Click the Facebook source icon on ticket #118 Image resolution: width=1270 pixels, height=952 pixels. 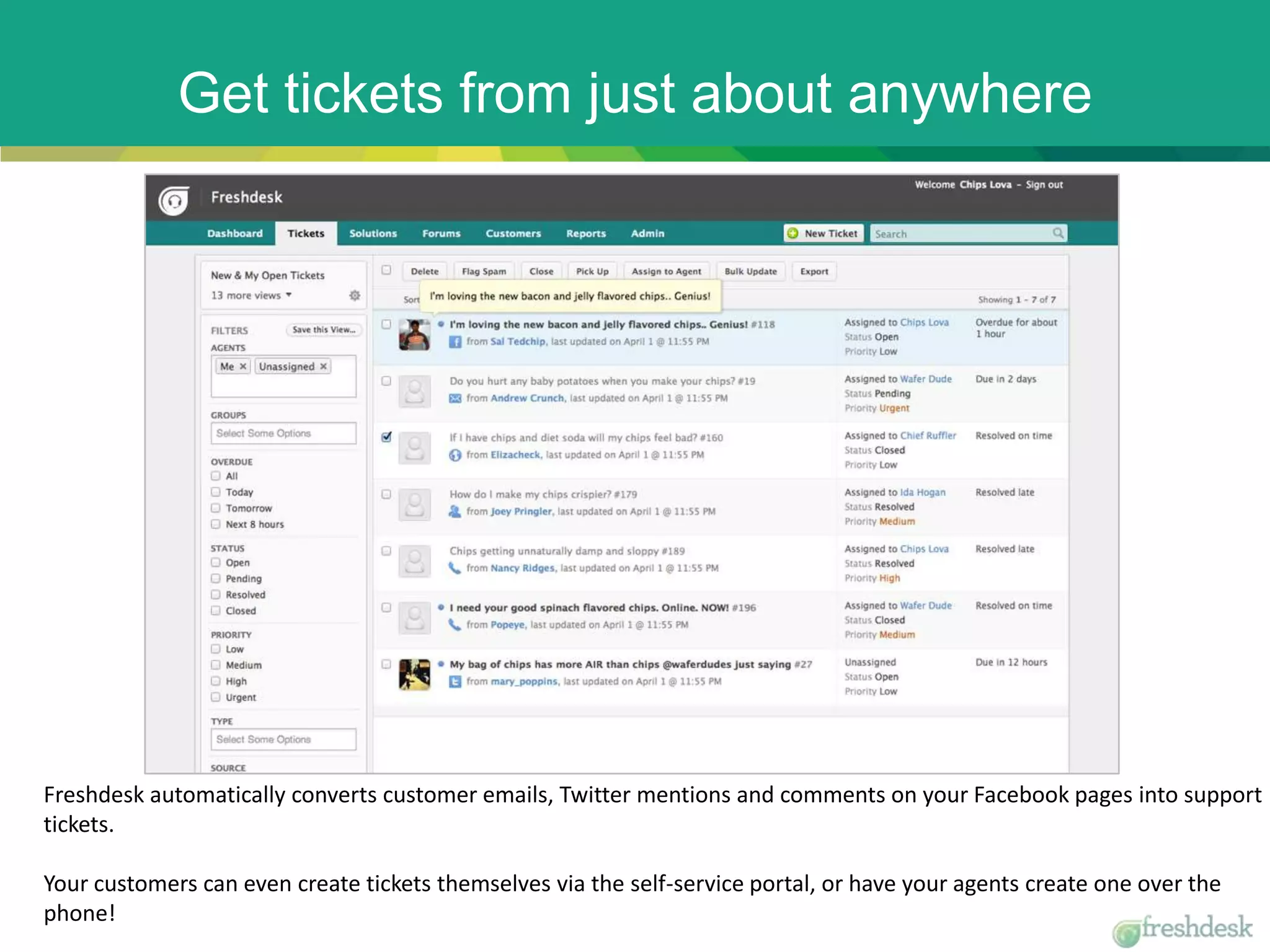[455, 342]
